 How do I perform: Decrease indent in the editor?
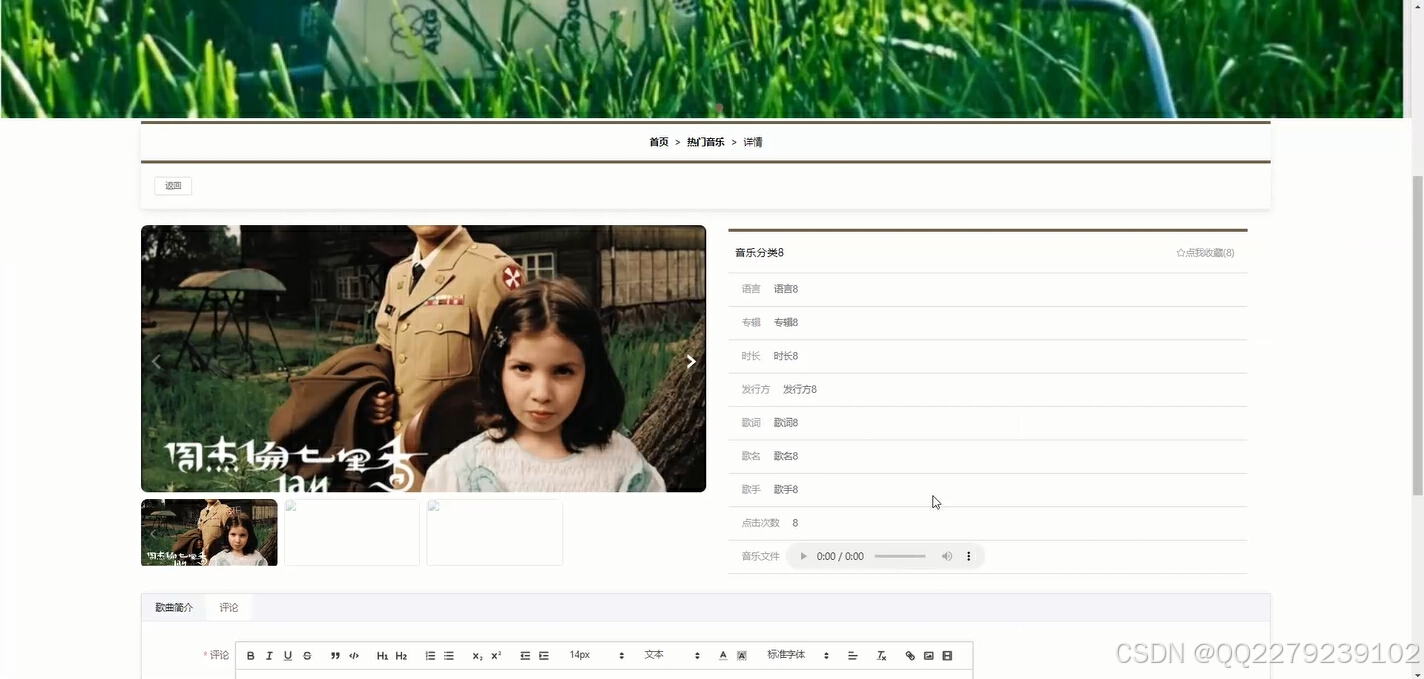[x=525, y=656]
